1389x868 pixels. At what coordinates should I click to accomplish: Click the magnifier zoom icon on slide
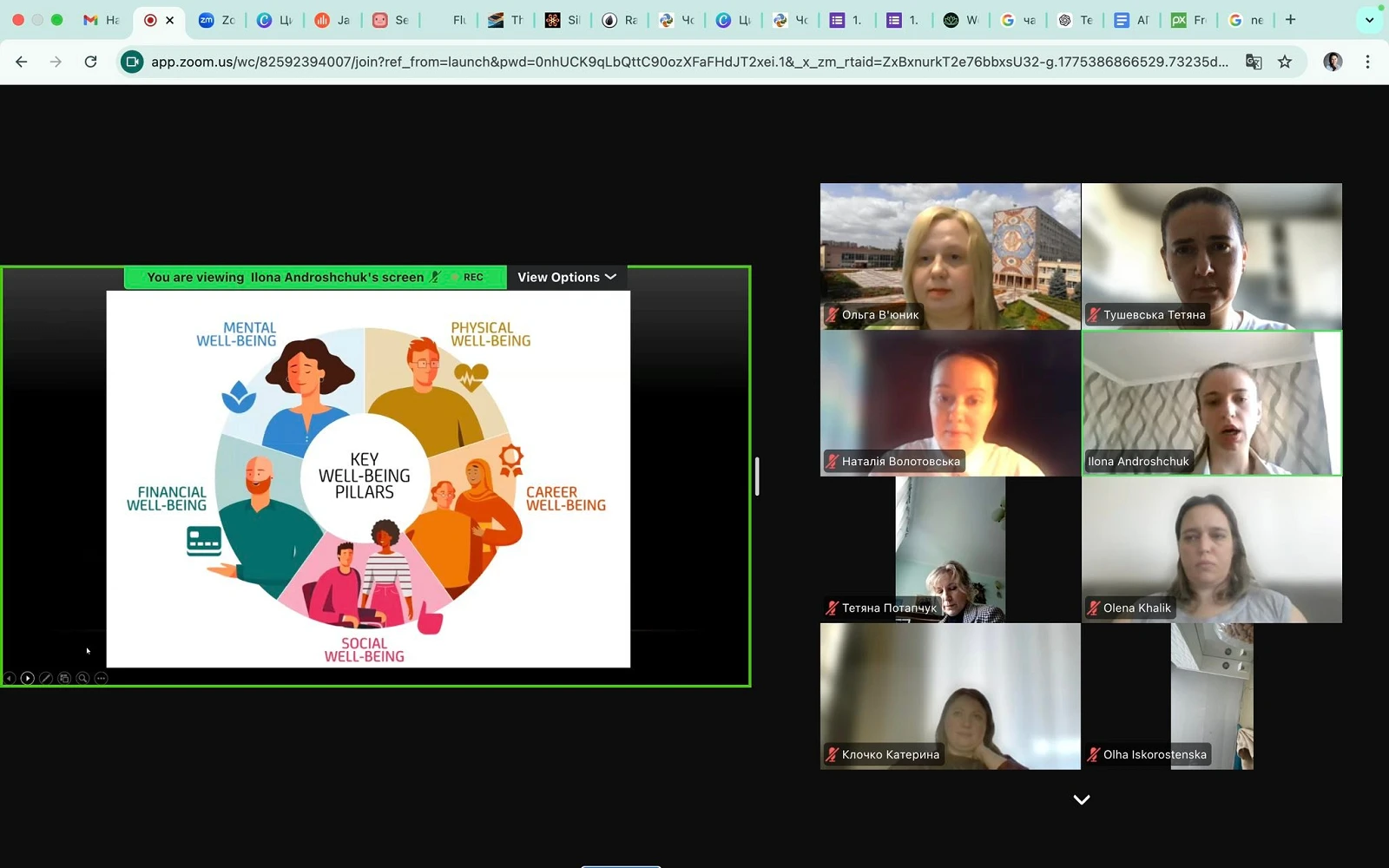tap(82, 678)
